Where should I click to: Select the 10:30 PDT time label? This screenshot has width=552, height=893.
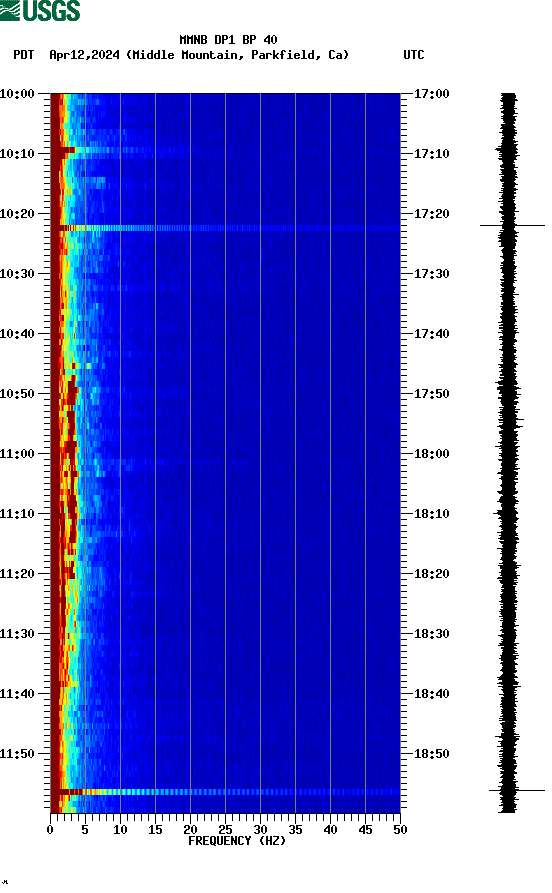(x=17, y=274)
